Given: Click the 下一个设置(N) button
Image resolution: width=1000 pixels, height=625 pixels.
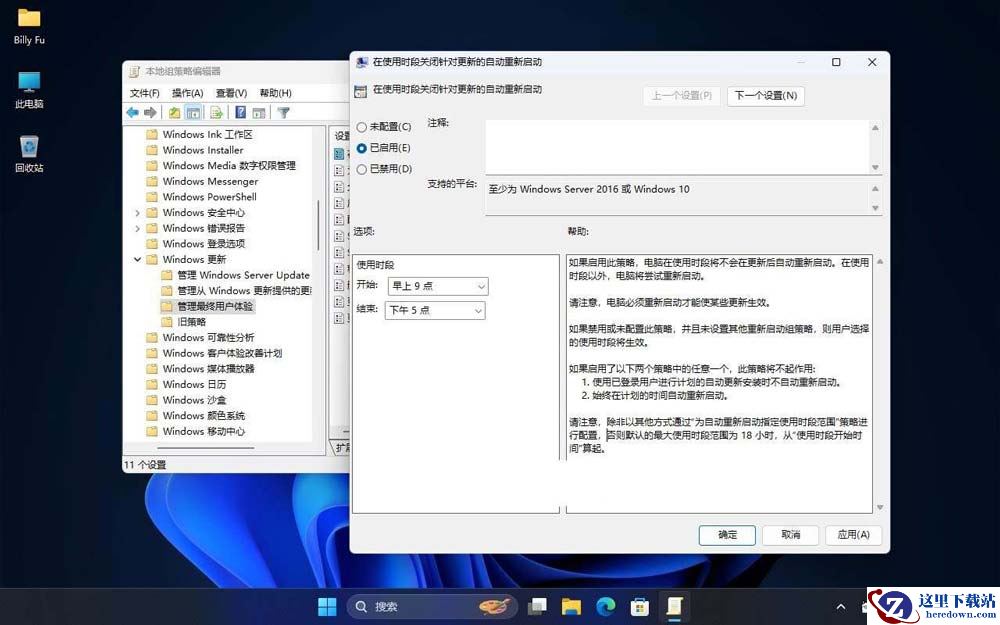Looking at the screenshot, I should [x=765, y=96].
